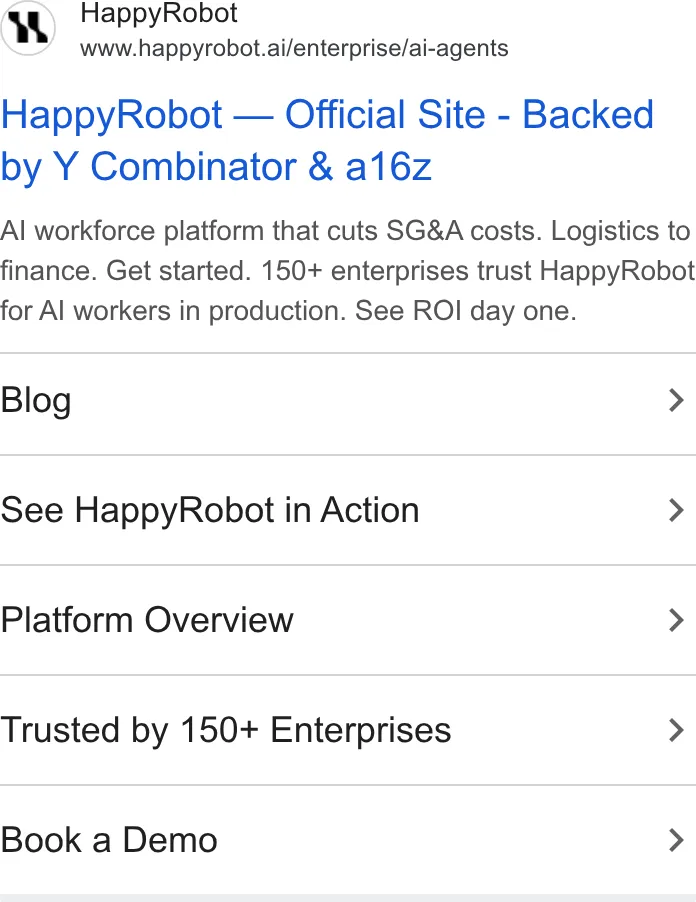Click headline's "by Y Combinator & a16z" line
This screenshot has height=902, width=696.
tap(216, 167)
